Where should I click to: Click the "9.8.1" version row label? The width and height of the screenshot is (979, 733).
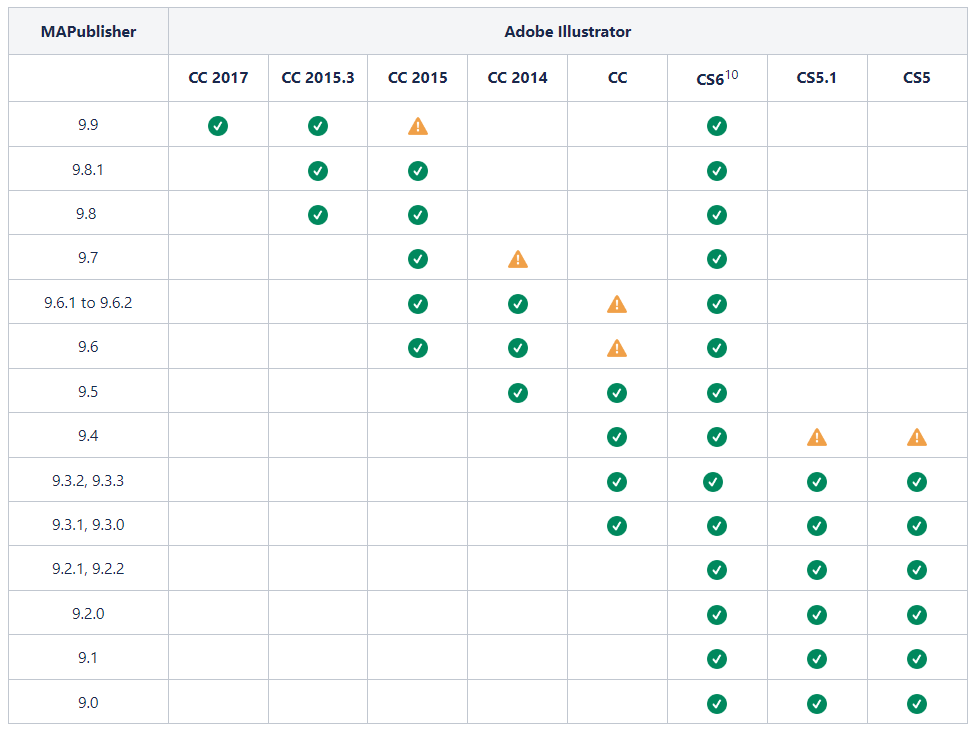(x=88, y=170)
